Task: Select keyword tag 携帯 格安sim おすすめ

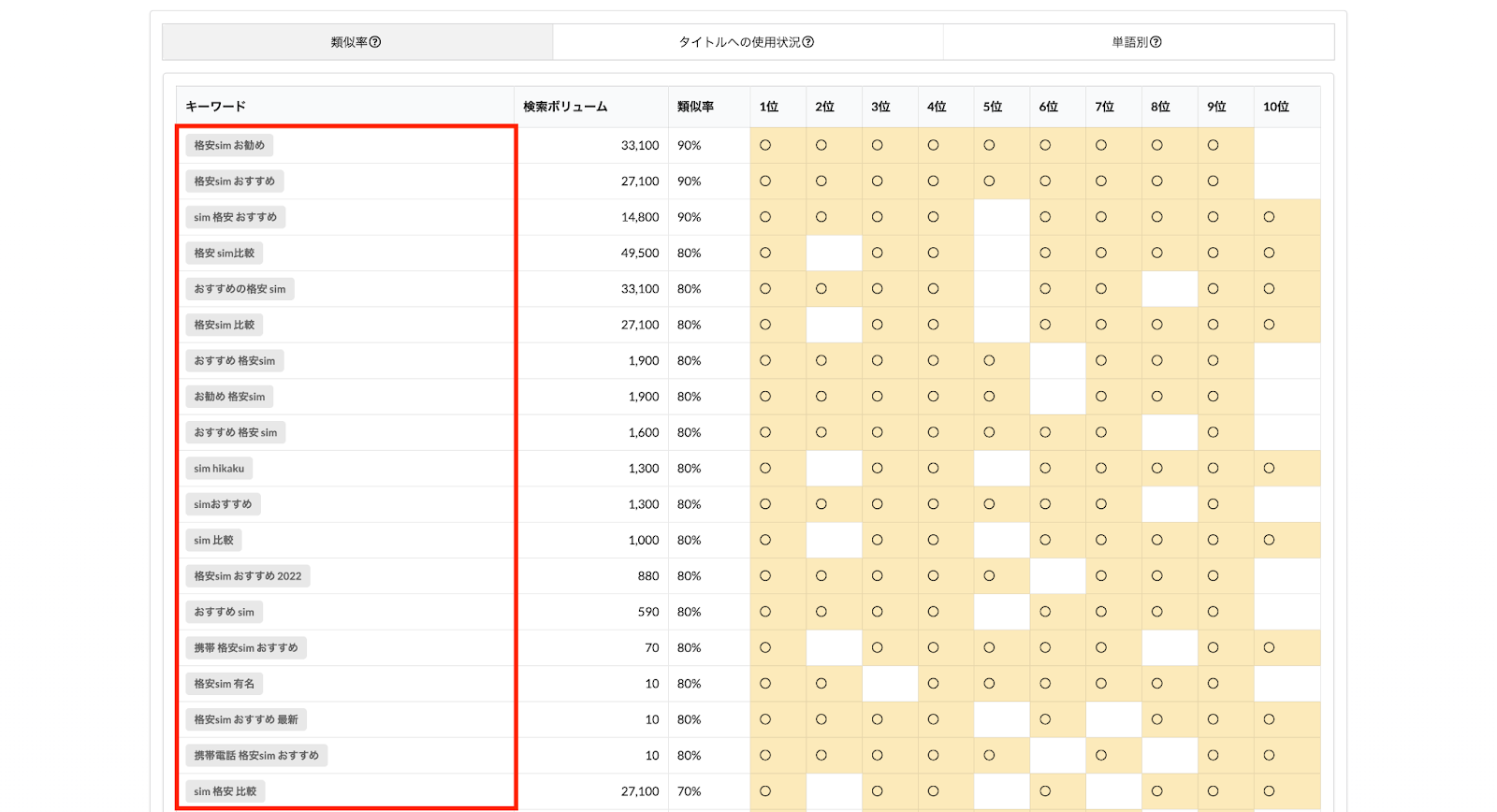Action: 246,647
